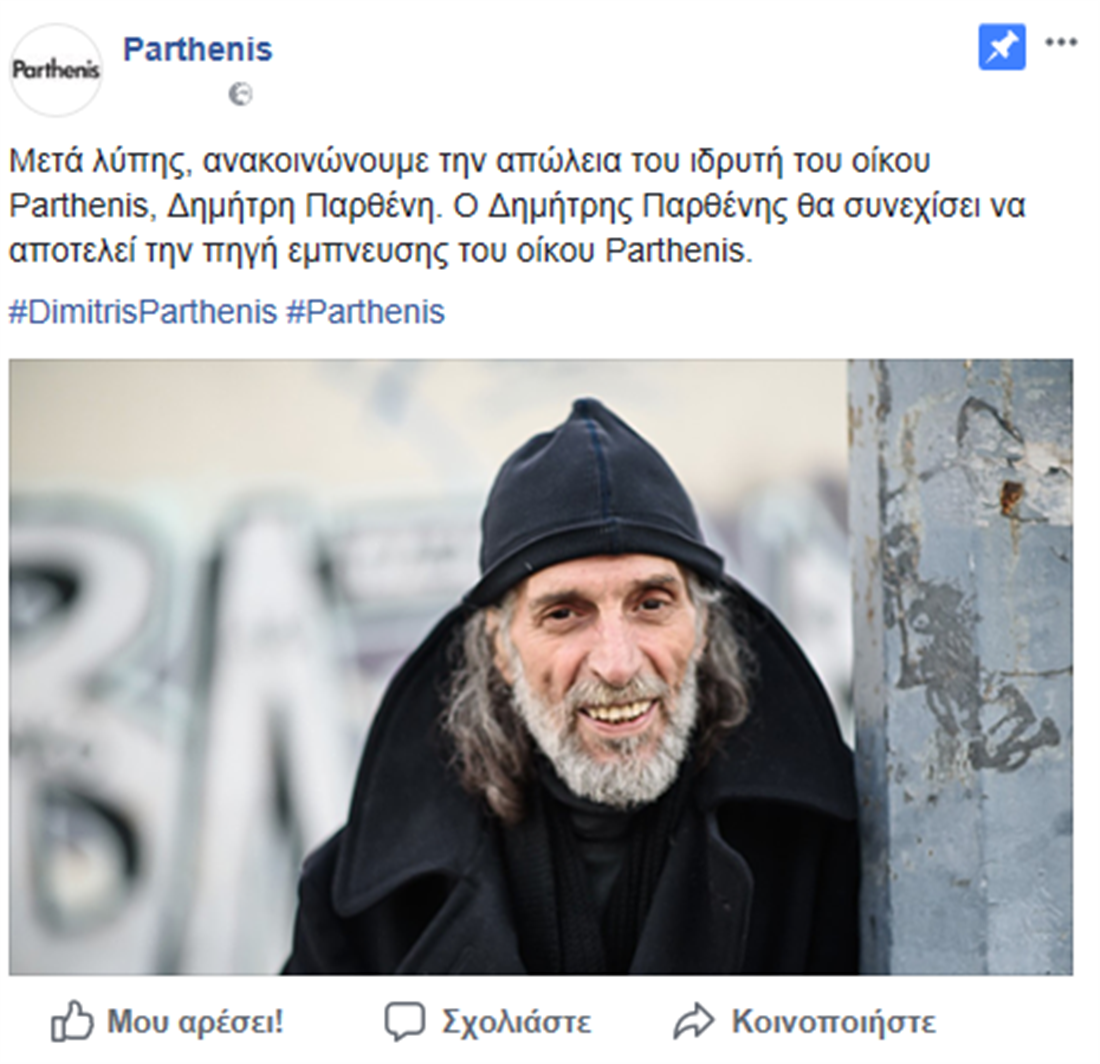Click the concrete pillar in the photo

tap(961, 666)
